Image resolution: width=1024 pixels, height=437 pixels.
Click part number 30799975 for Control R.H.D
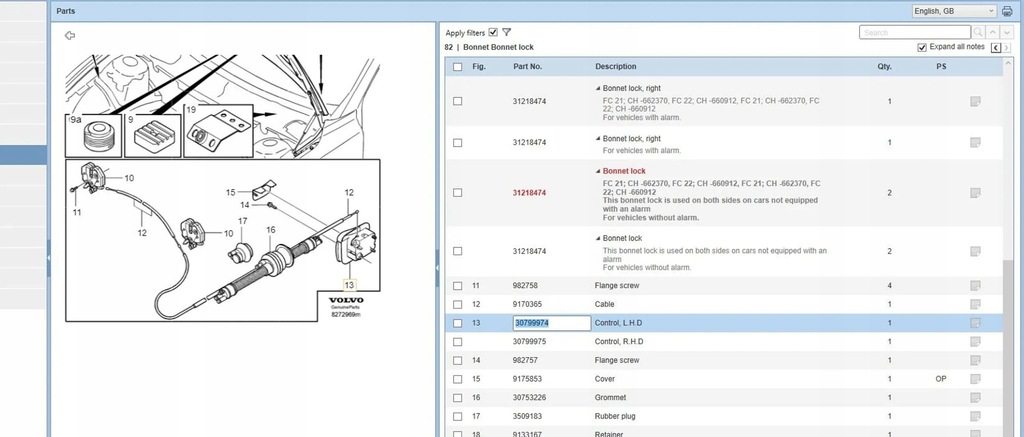[530, 342]
